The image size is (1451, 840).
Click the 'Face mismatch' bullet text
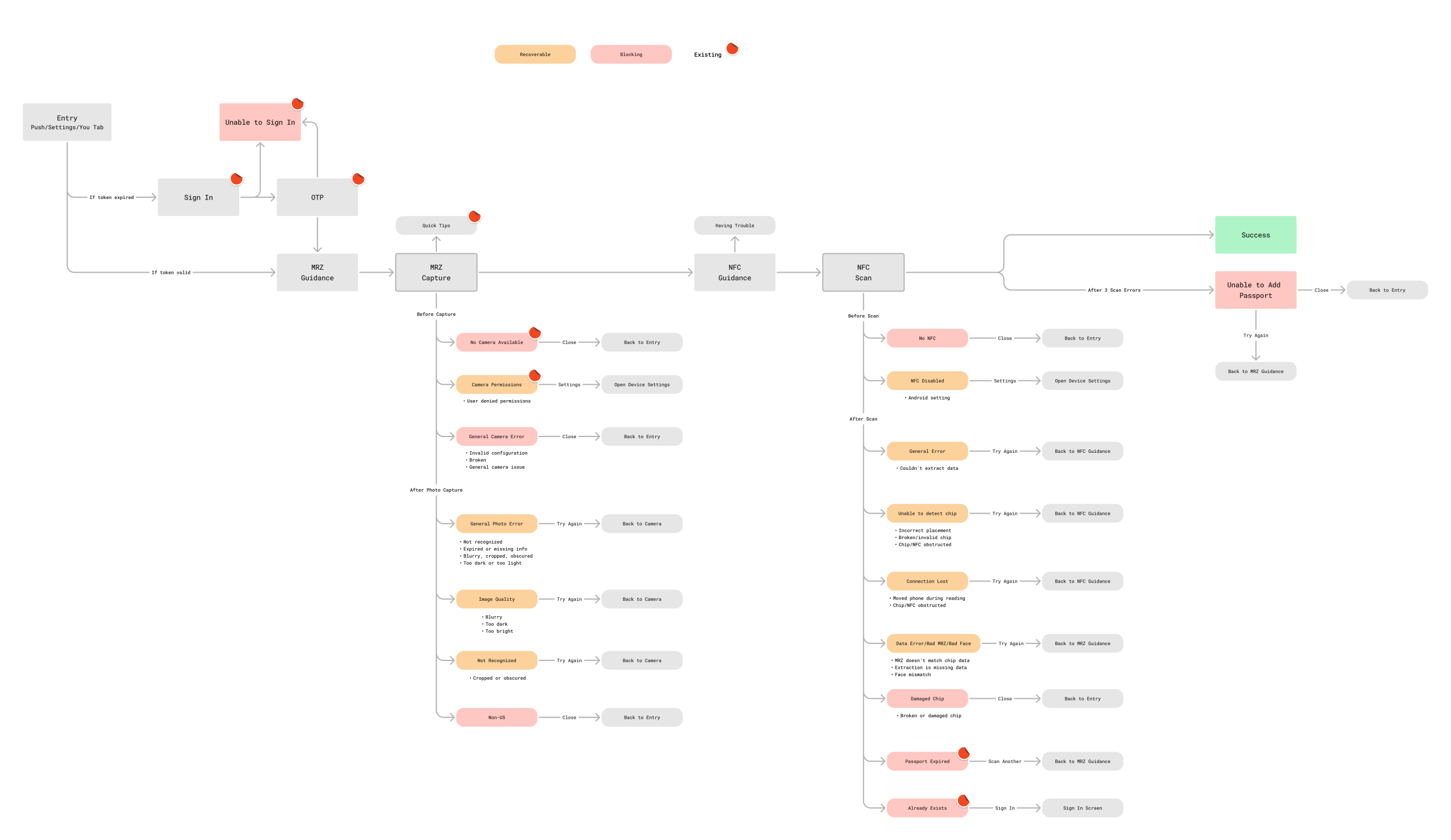tap(911, 674)
